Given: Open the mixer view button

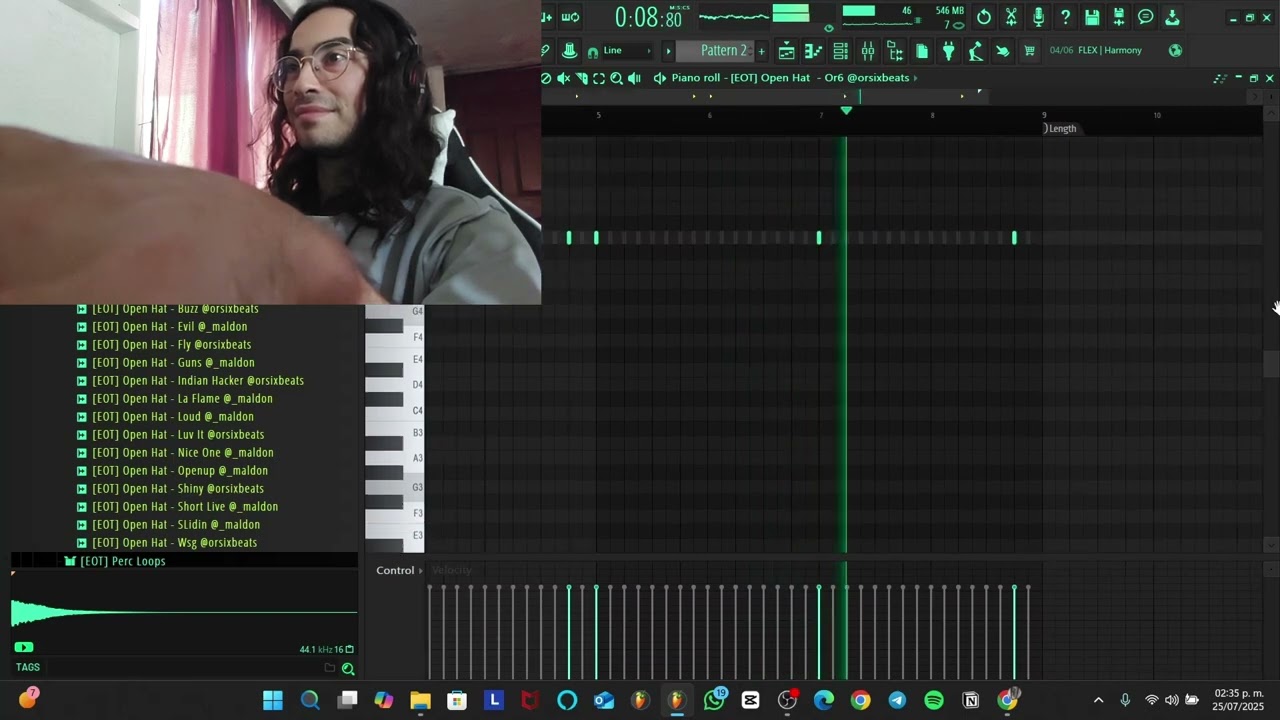Looking at the screenshot, I should click(867, 51).
